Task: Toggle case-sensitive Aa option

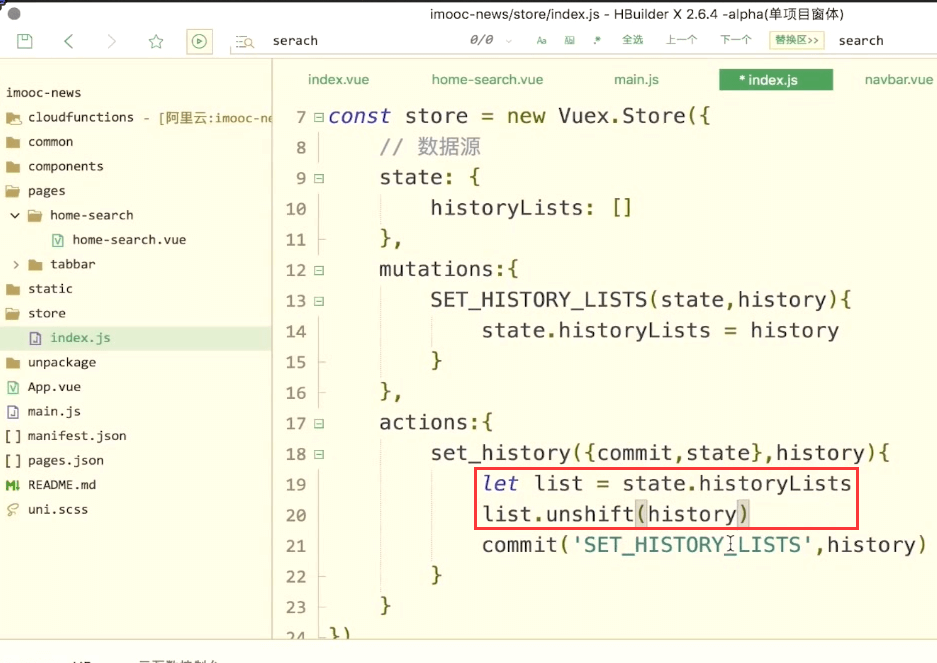Action: tap(541, 41)
